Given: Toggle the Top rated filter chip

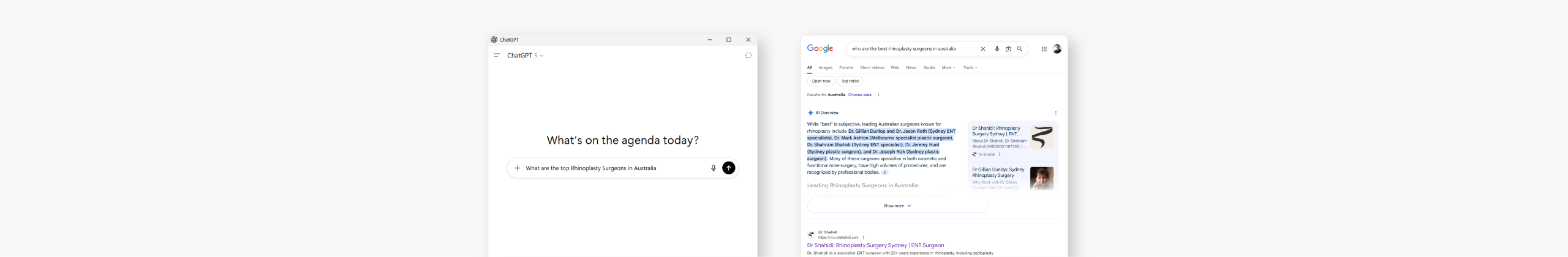Looking at the screenshot, I should (x=850, y=81).
